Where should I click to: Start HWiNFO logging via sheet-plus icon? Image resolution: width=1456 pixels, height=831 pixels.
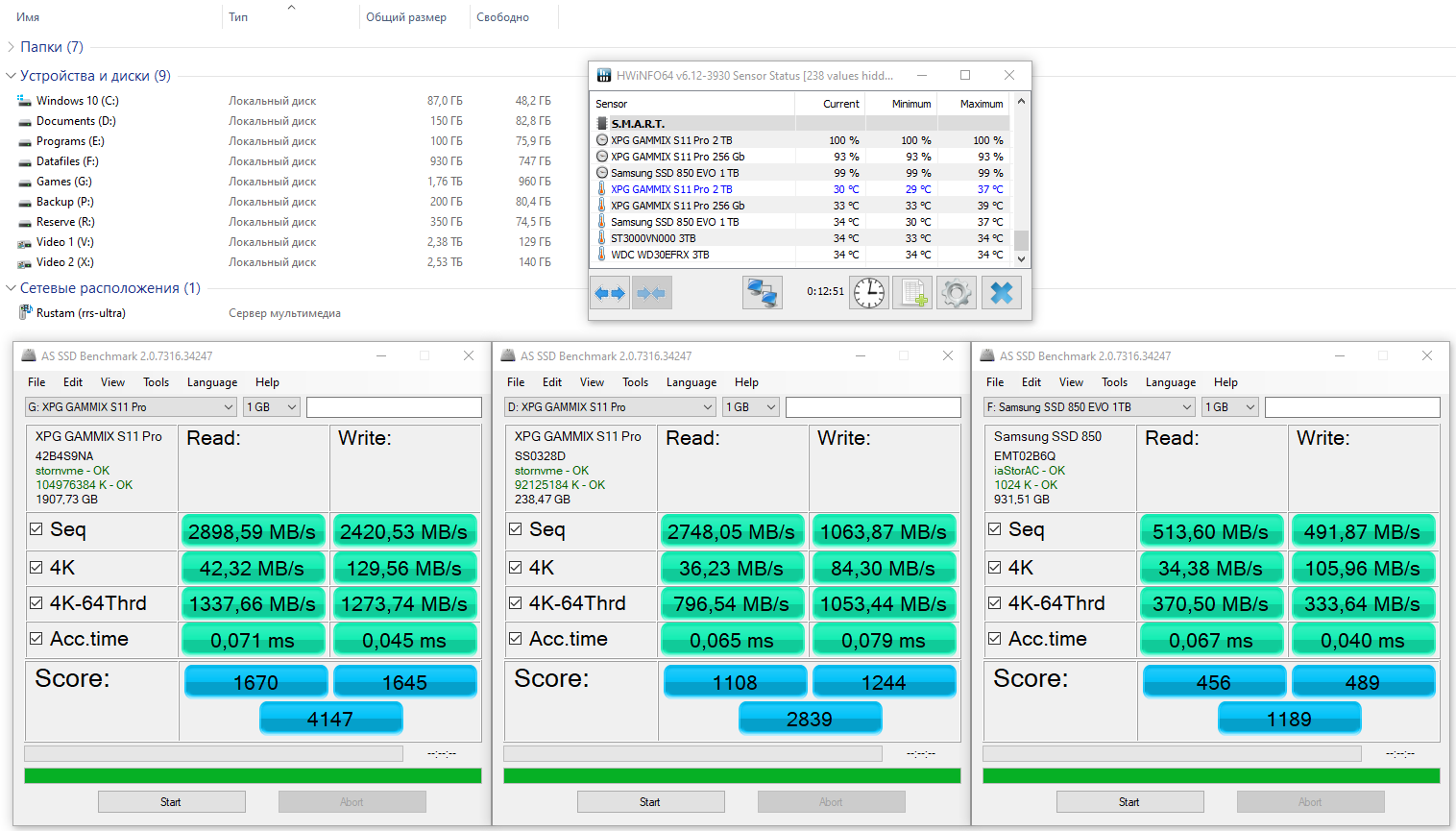(x=912, y=293)
